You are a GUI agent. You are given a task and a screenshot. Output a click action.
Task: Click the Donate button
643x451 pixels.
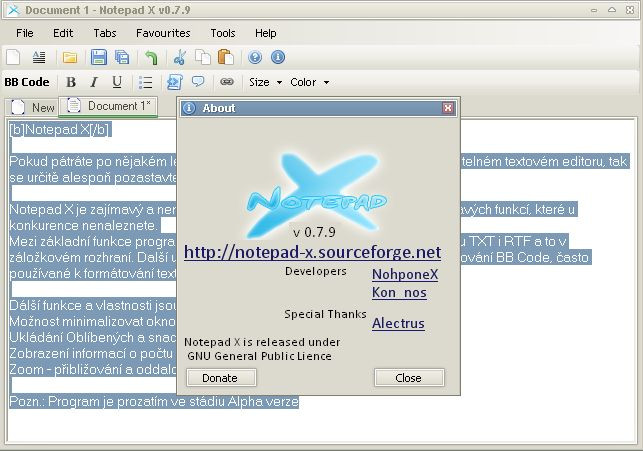[221, 378]
